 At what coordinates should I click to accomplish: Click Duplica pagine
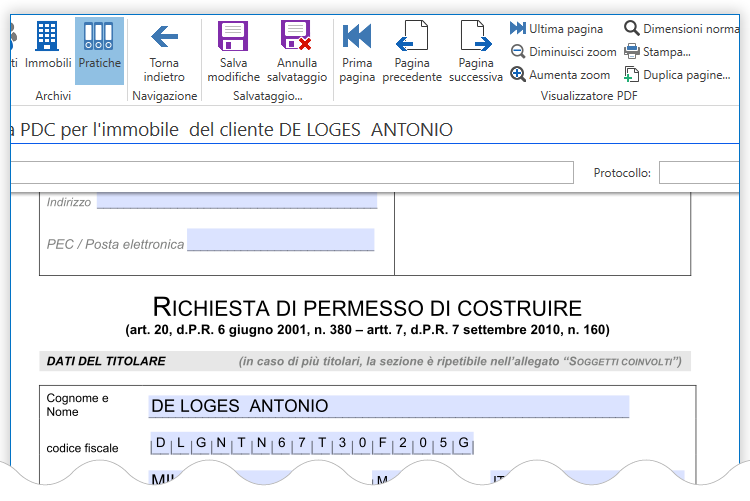pyautogui.click(x=677, y=75)
